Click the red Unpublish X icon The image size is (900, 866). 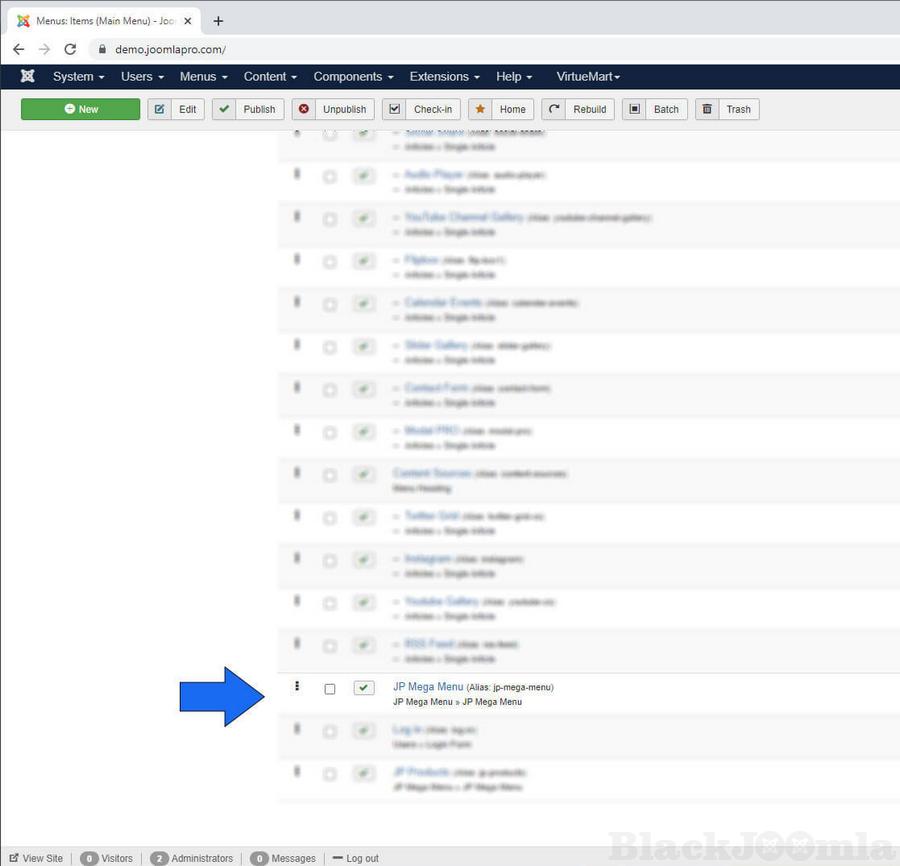point(304,109)
